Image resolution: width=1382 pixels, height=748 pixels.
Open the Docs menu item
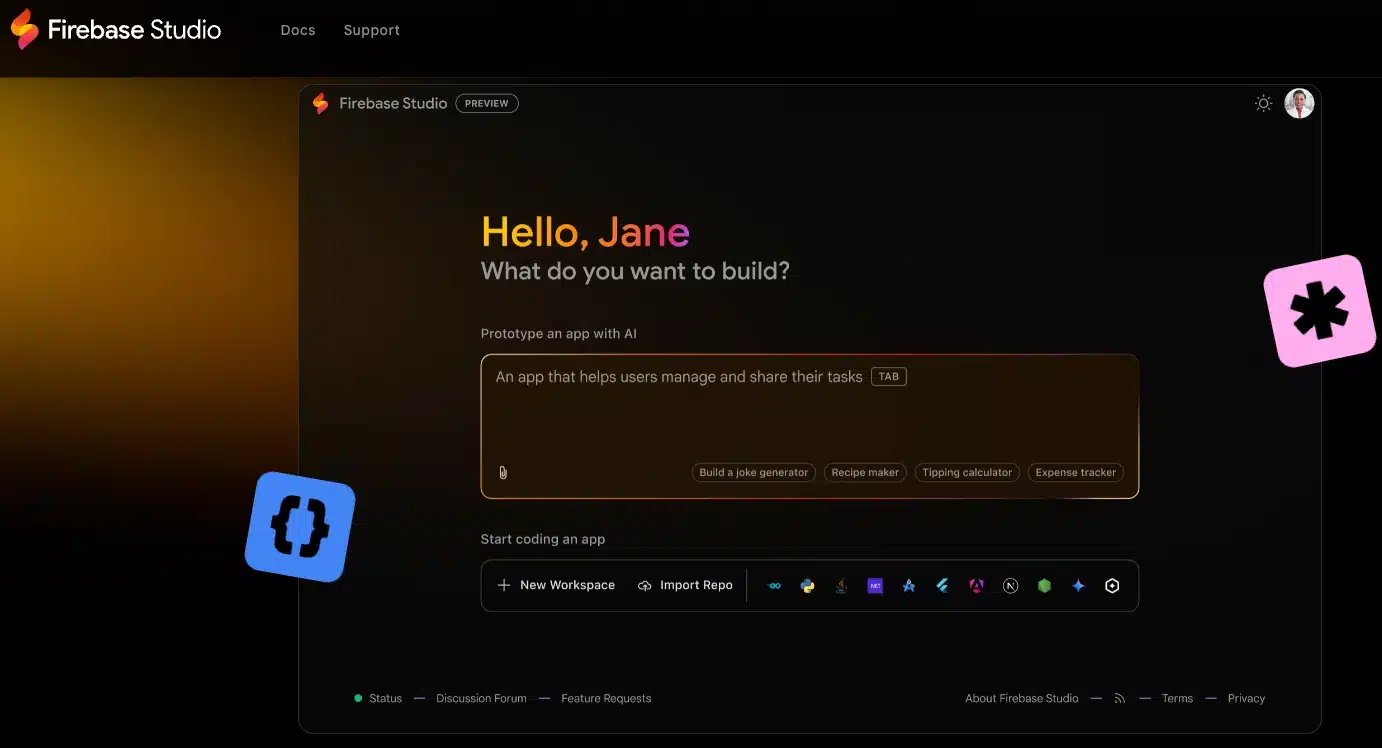pos(297,30)
